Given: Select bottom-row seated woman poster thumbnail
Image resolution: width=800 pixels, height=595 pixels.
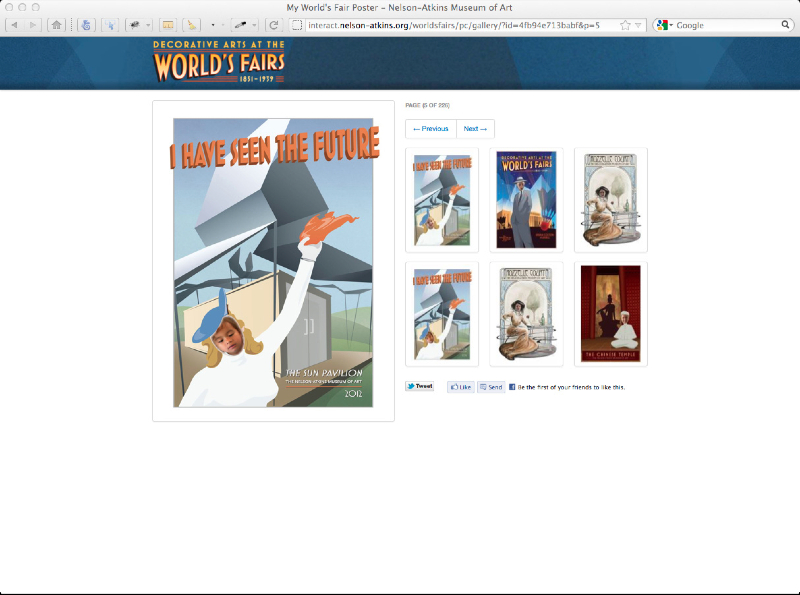Looking at the screenshot, I should coord(527,314).
